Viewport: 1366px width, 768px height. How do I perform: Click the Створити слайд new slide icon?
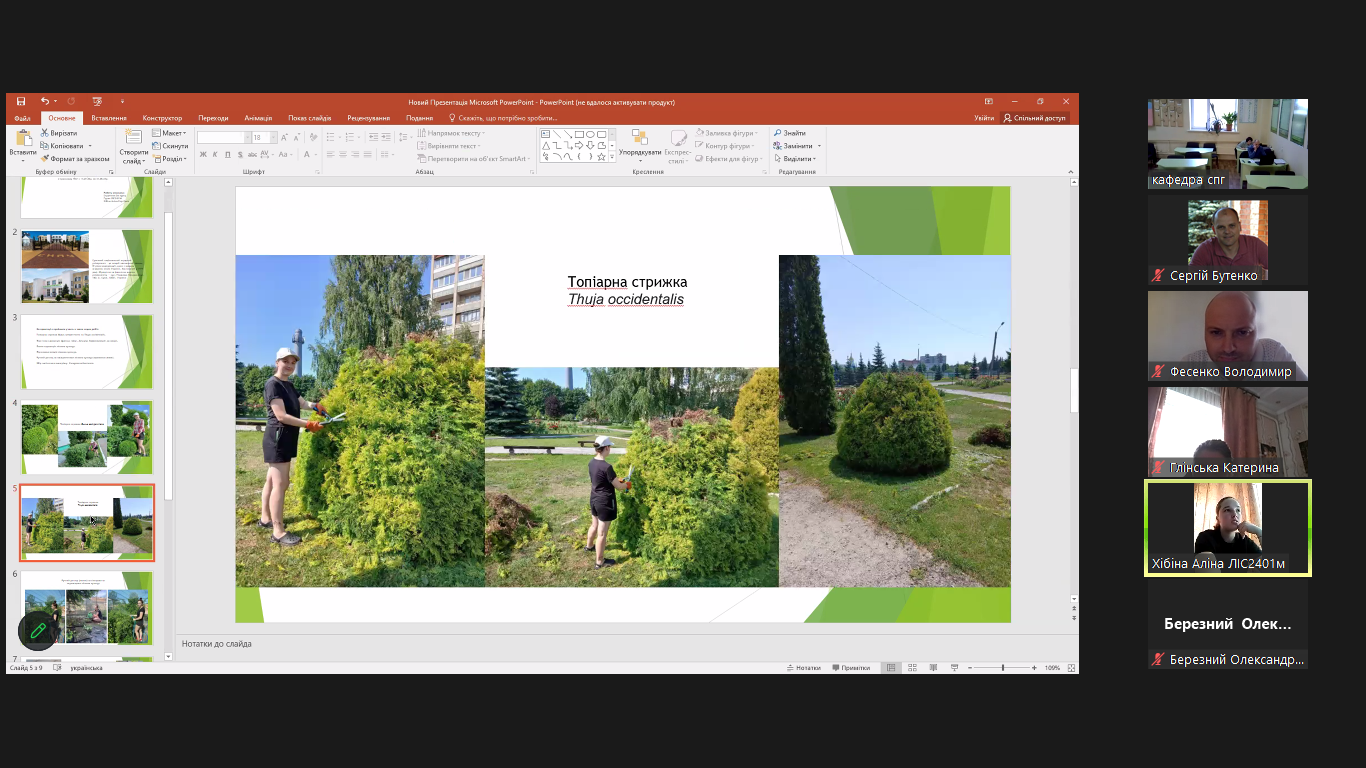point(133,140)
